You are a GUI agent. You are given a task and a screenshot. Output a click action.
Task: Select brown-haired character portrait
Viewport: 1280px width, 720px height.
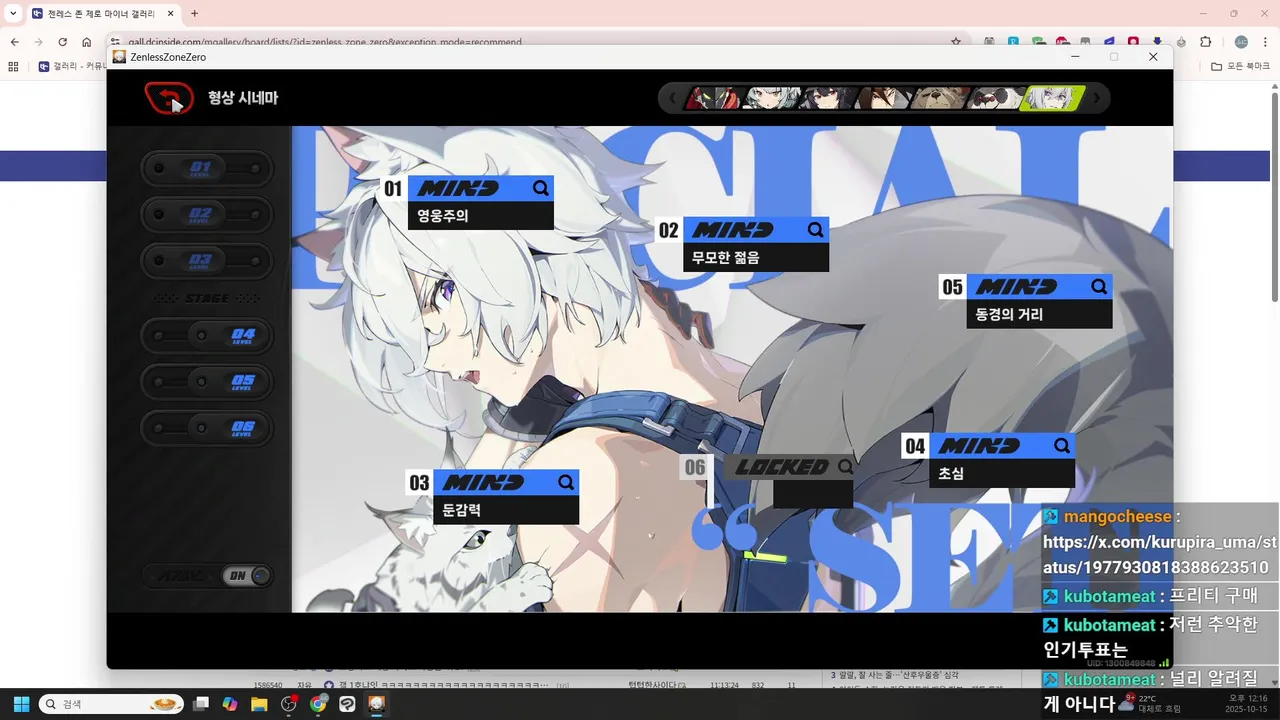tap(885, 98)
